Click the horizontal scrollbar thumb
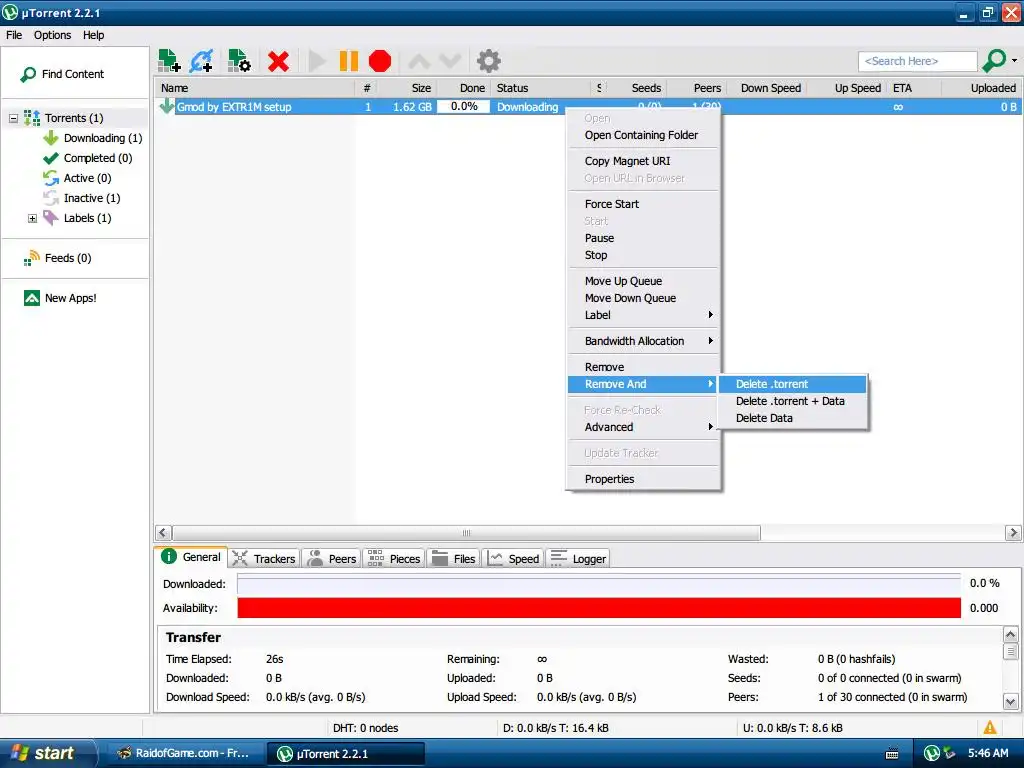1024x768 pixels. click(466, 533)
